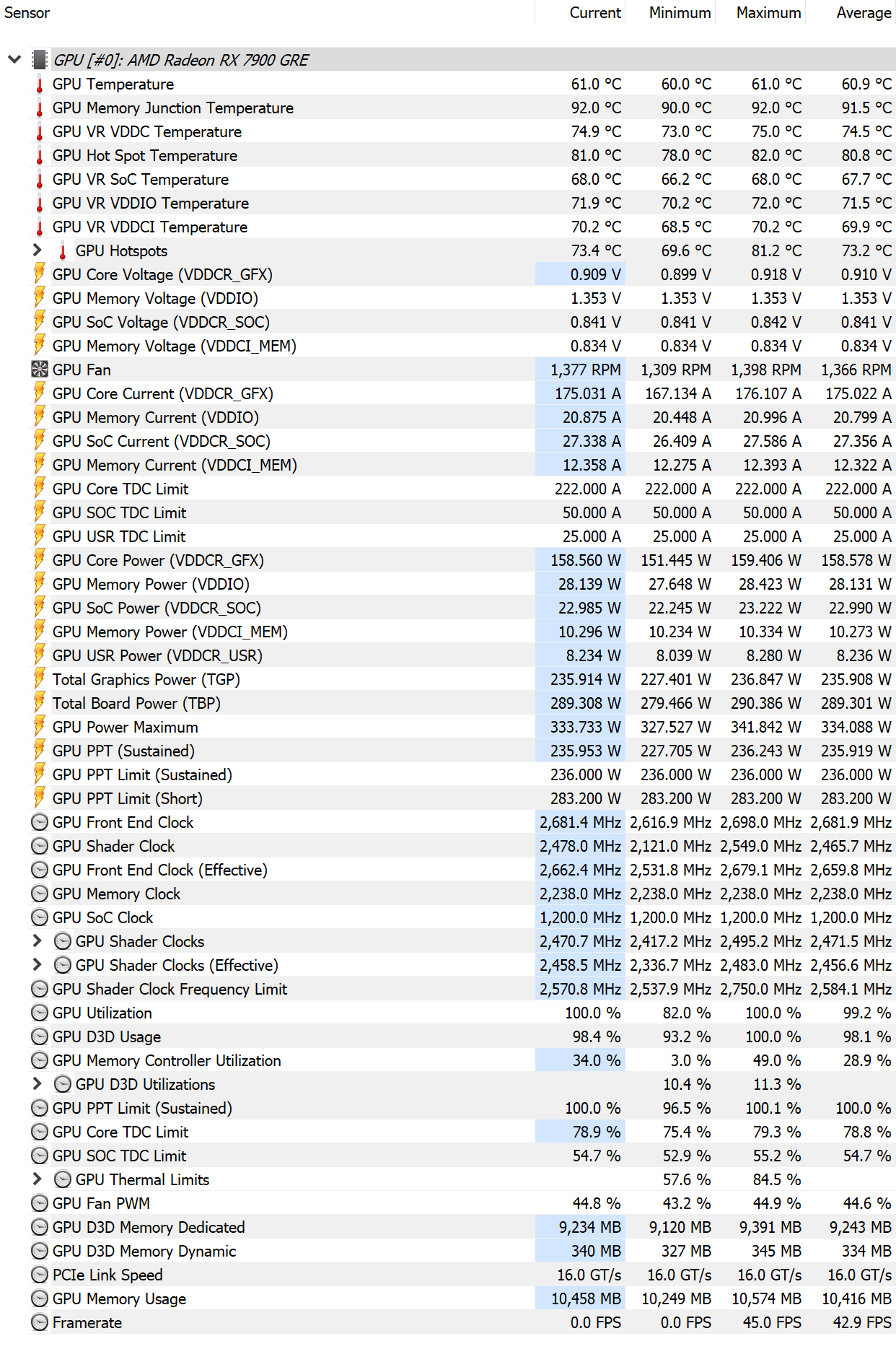Image resolution: width=896 pixels, height=1349 pixels.
Task: Select the GPU VR VDDCI Temperature label
Action: [x=150, y=227]
